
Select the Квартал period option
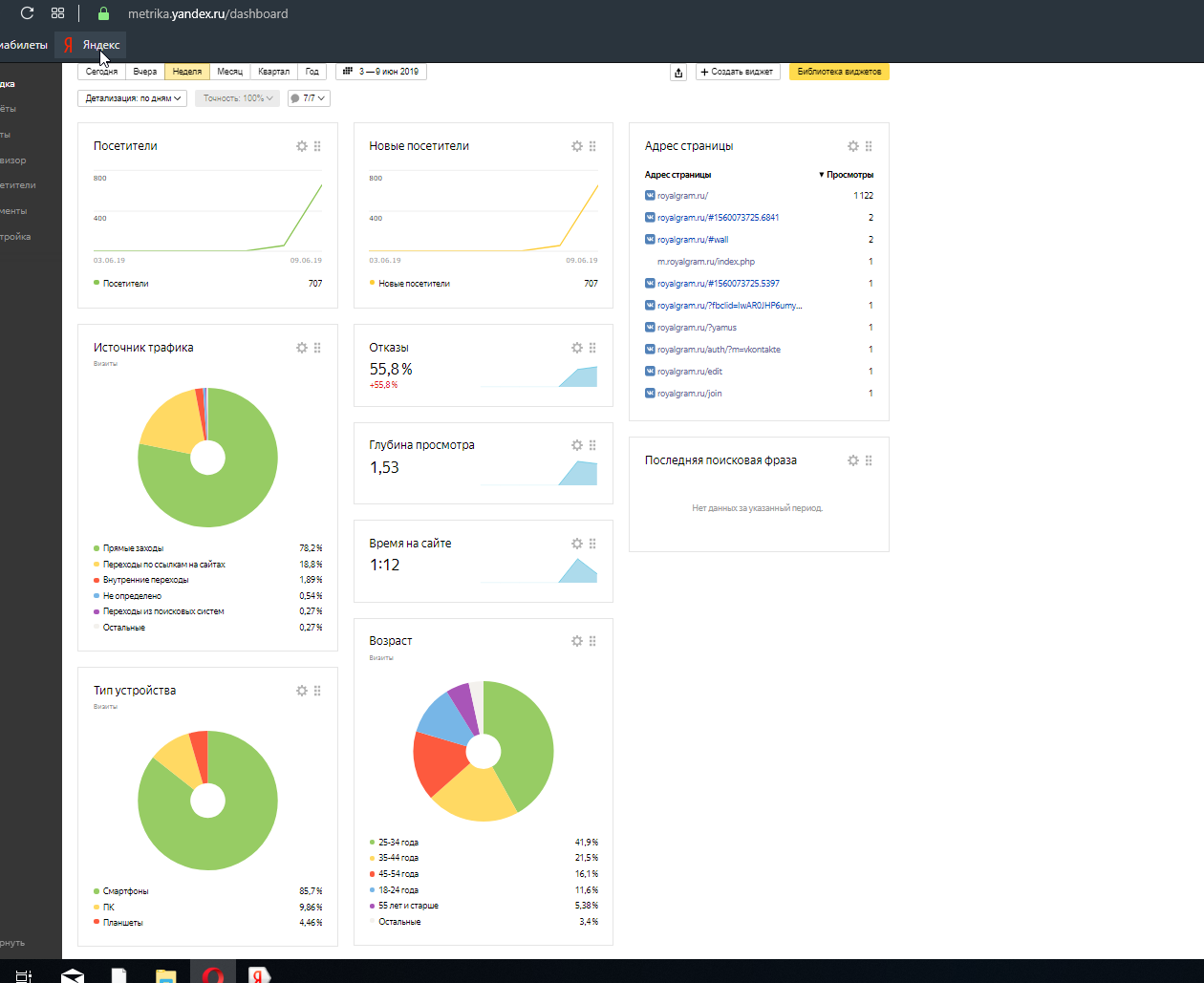coord(273,72)
